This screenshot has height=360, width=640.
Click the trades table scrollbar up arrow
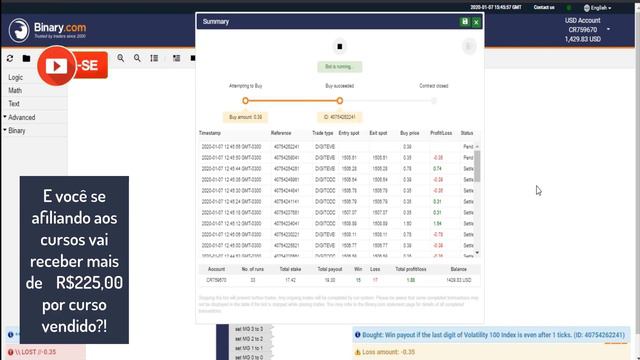coord(477,147)
